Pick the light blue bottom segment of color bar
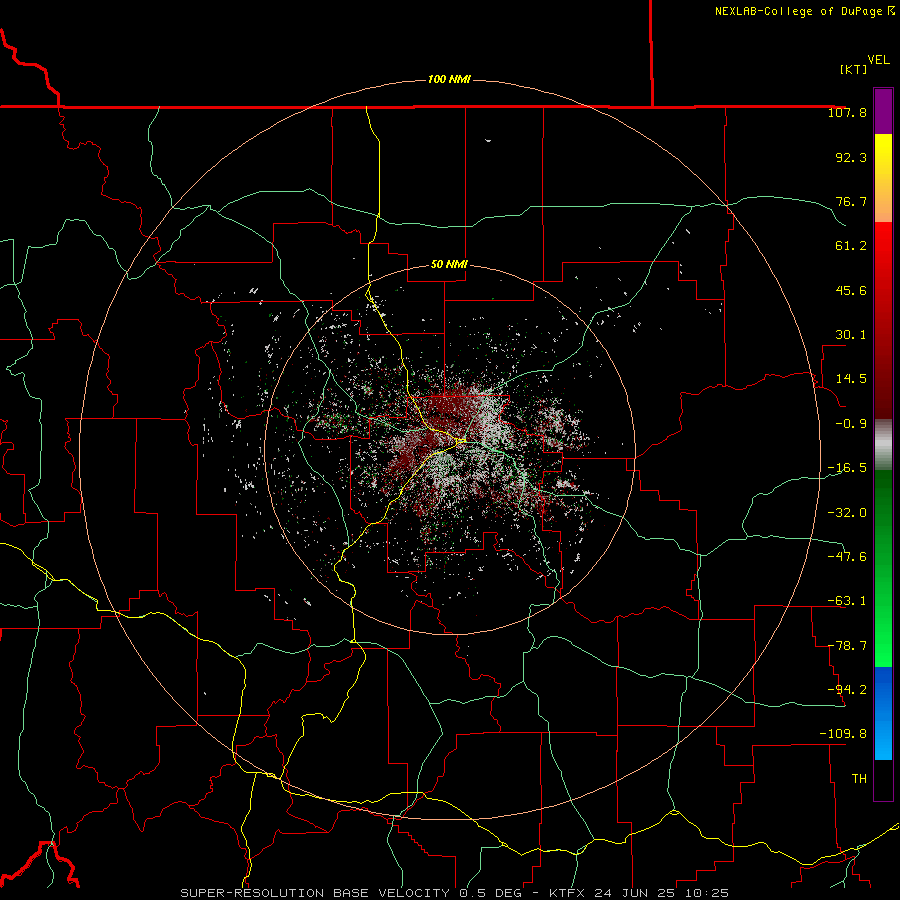900x900 pixels. (x=883, y=740)
